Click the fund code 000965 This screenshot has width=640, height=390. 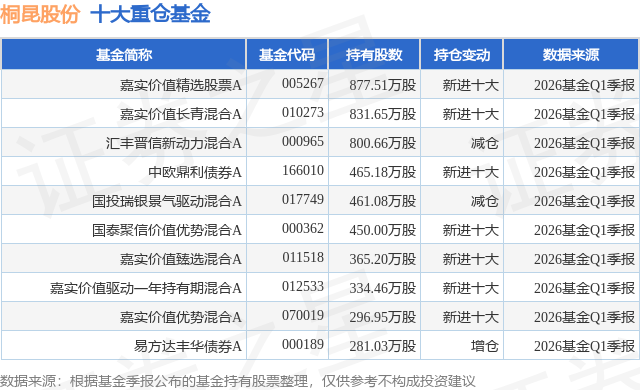point(303,142)
